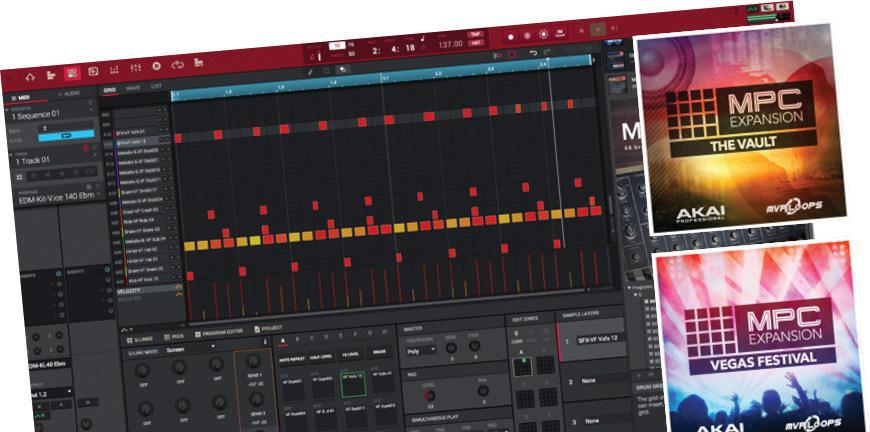The image size is (870, 432).
Task: Select the highlighted grid mode icon
Action: [x=72, y=73]
